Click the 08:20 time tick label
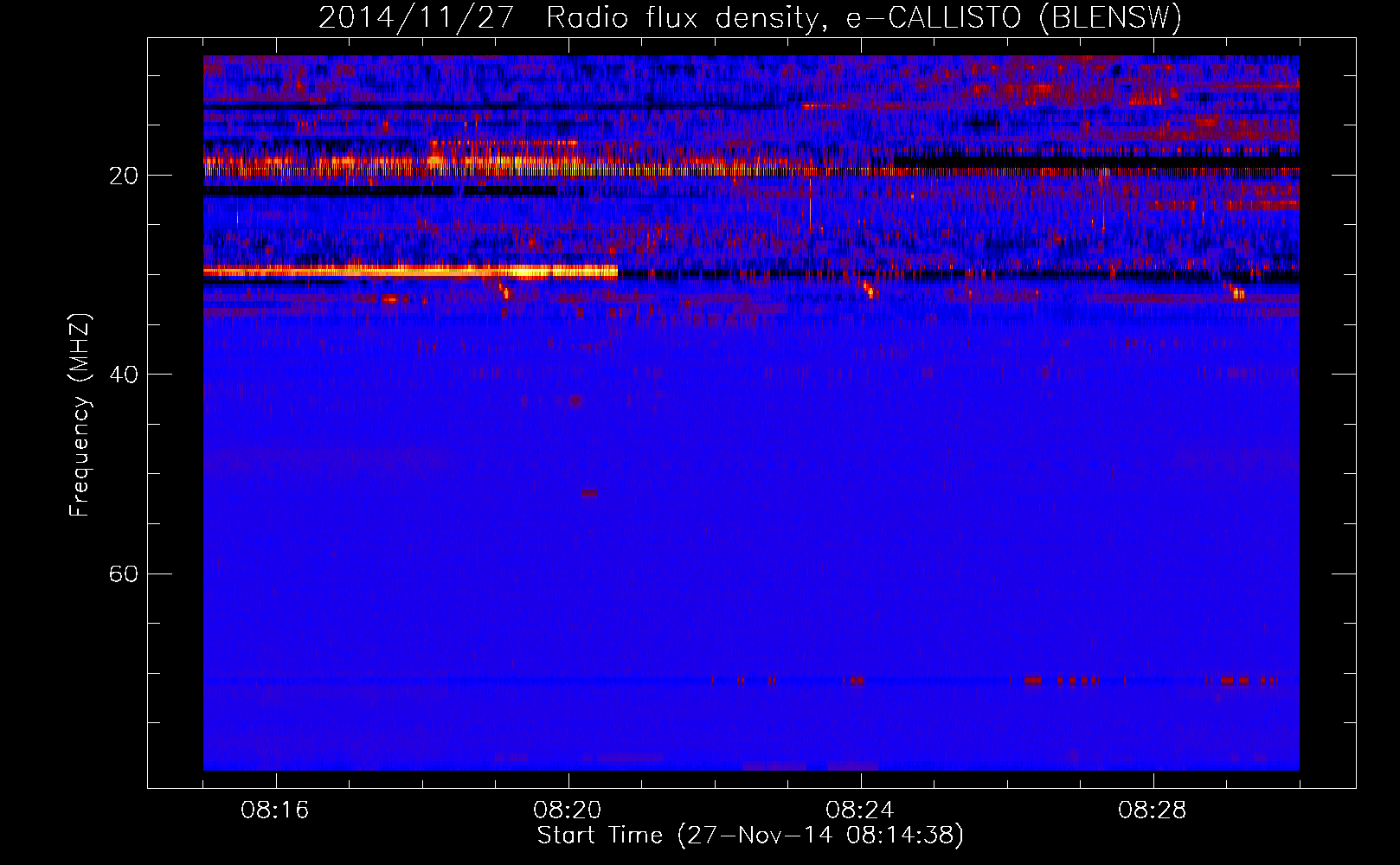Image resolution: width=1400 pixels, height=865 pixels. (568, 811)
